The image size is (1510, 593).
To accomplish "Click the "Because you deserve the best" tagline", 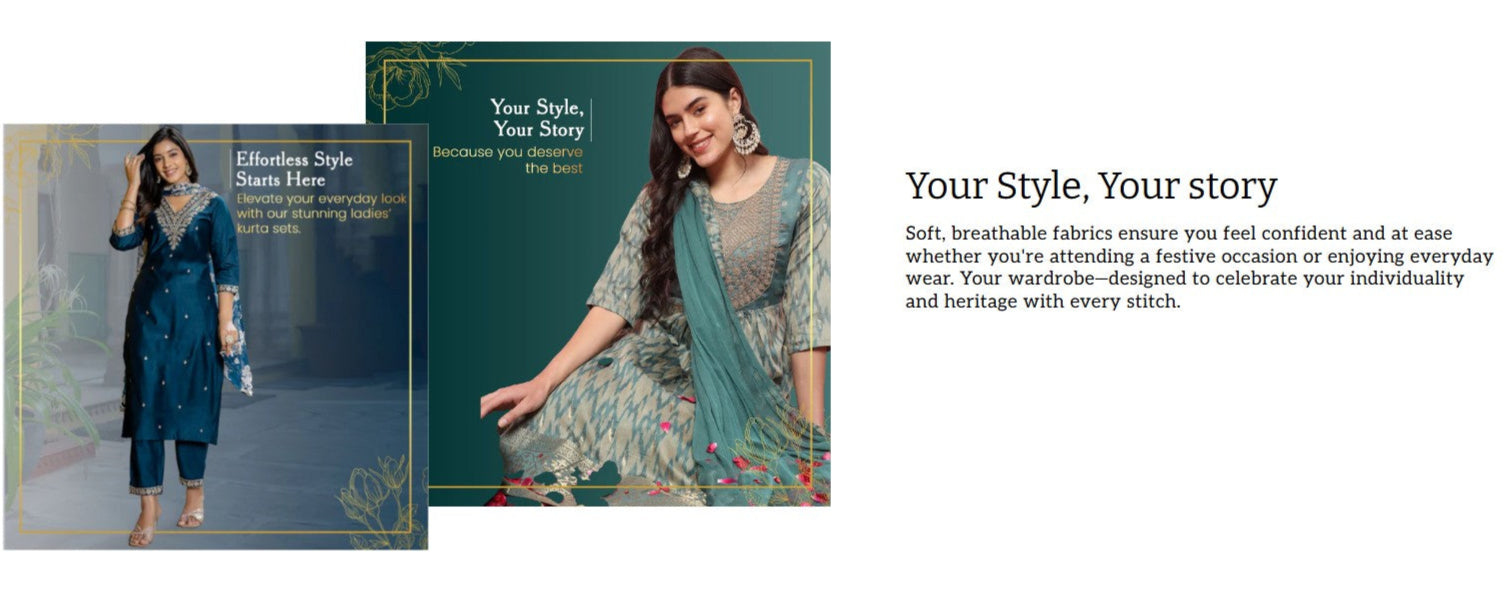I will (x=508, y=160).
